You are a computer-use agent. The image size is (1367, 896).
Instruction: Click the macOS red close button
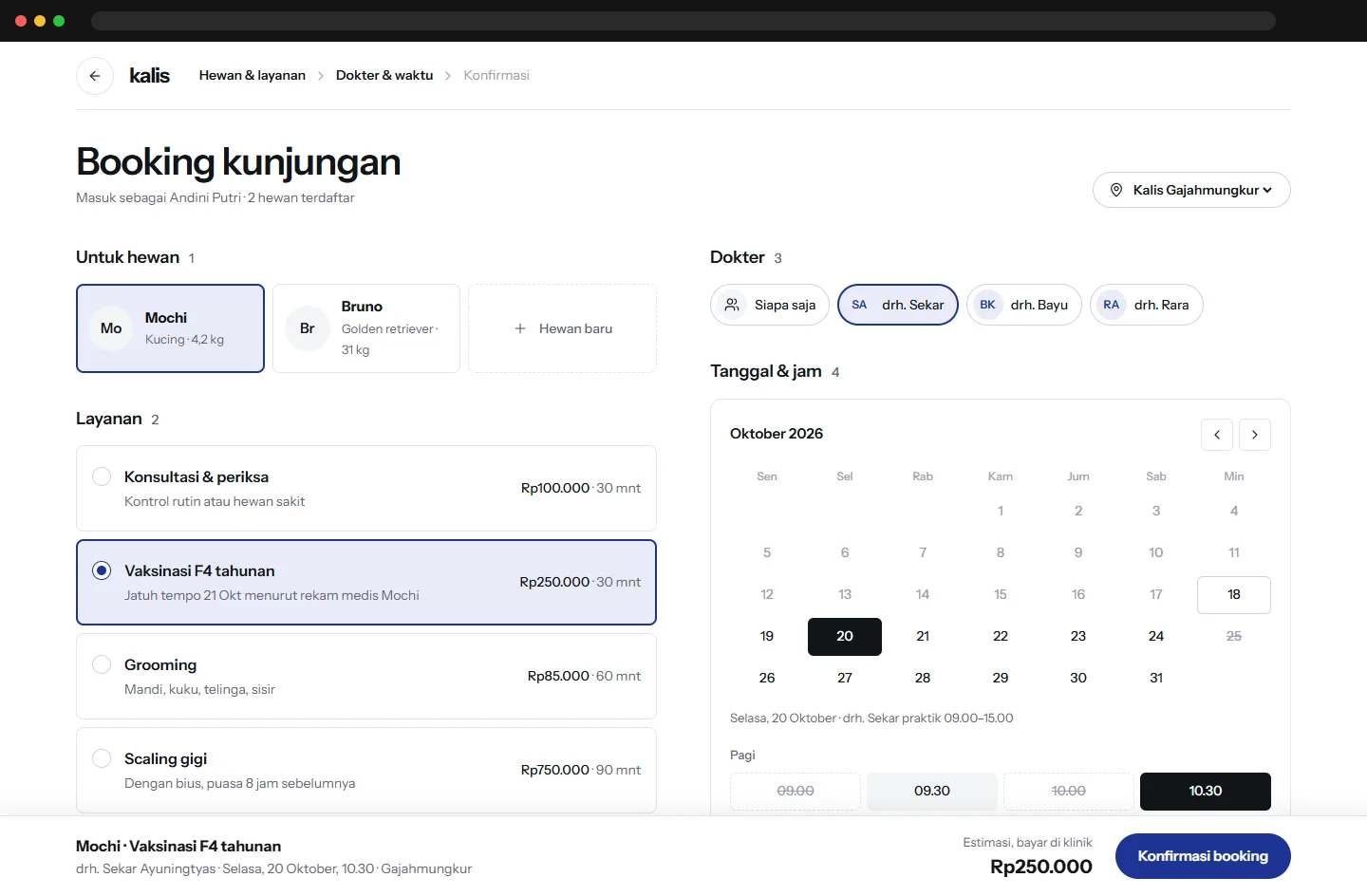click(21, 21)
